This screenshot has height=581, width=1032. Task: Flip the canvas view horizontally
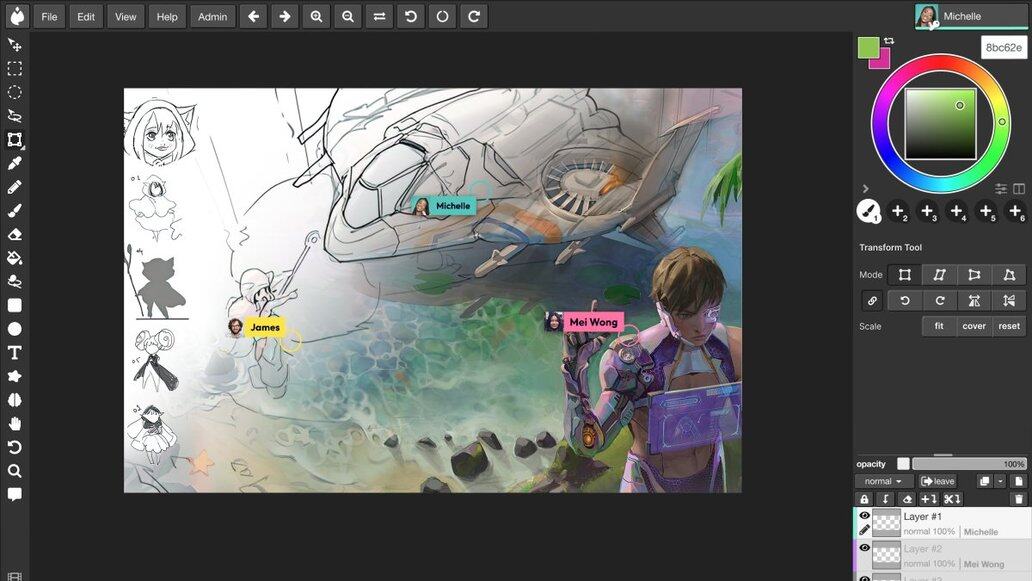tap(380, 16)
